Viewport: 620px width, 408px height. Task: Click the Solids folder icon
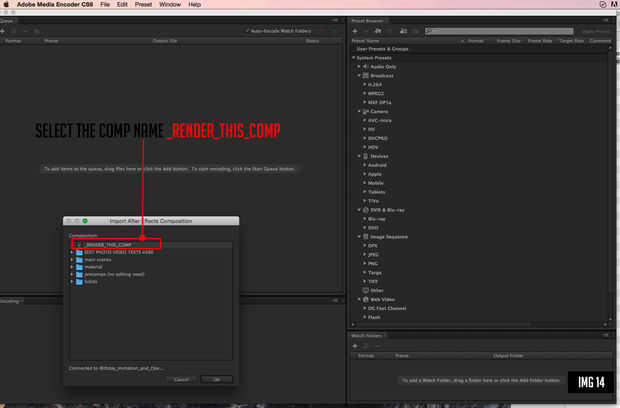[79, 281]
